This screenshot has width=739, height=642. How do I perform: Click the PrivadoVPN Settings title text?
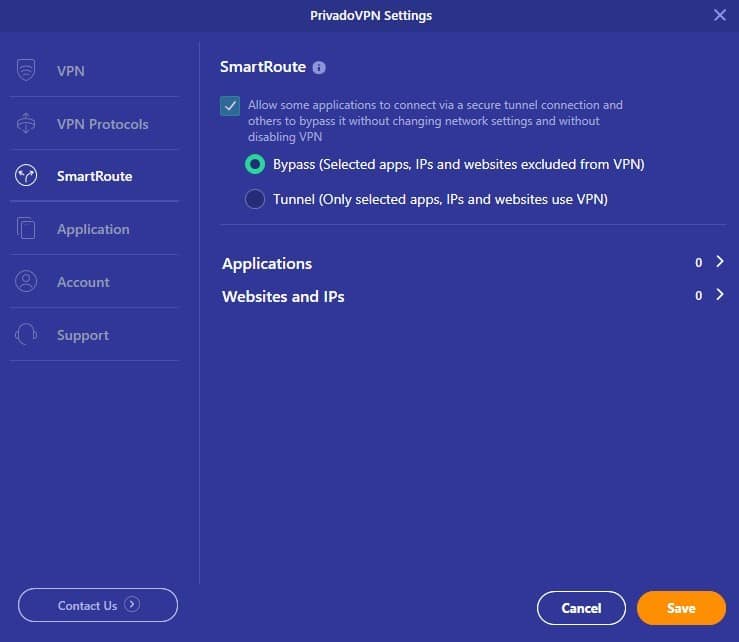[371, 16]
